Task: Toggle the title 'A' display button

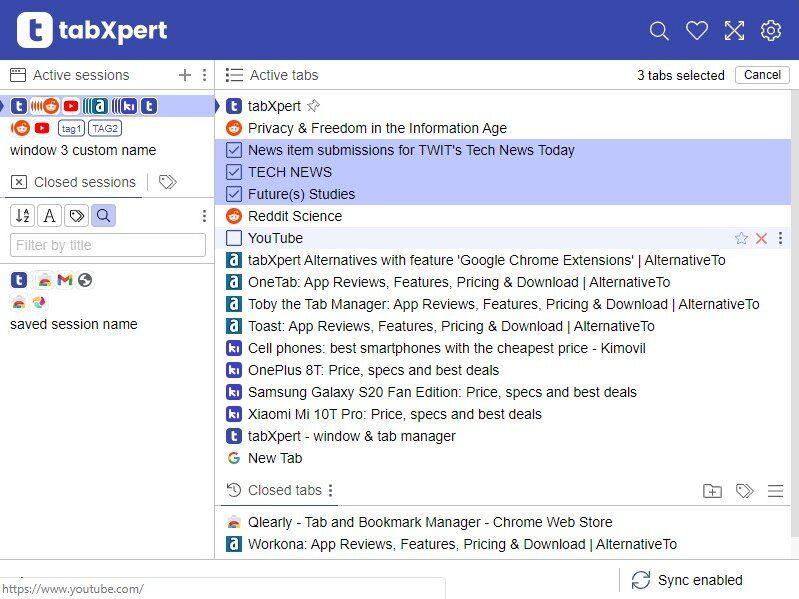Action: point(49,215)
